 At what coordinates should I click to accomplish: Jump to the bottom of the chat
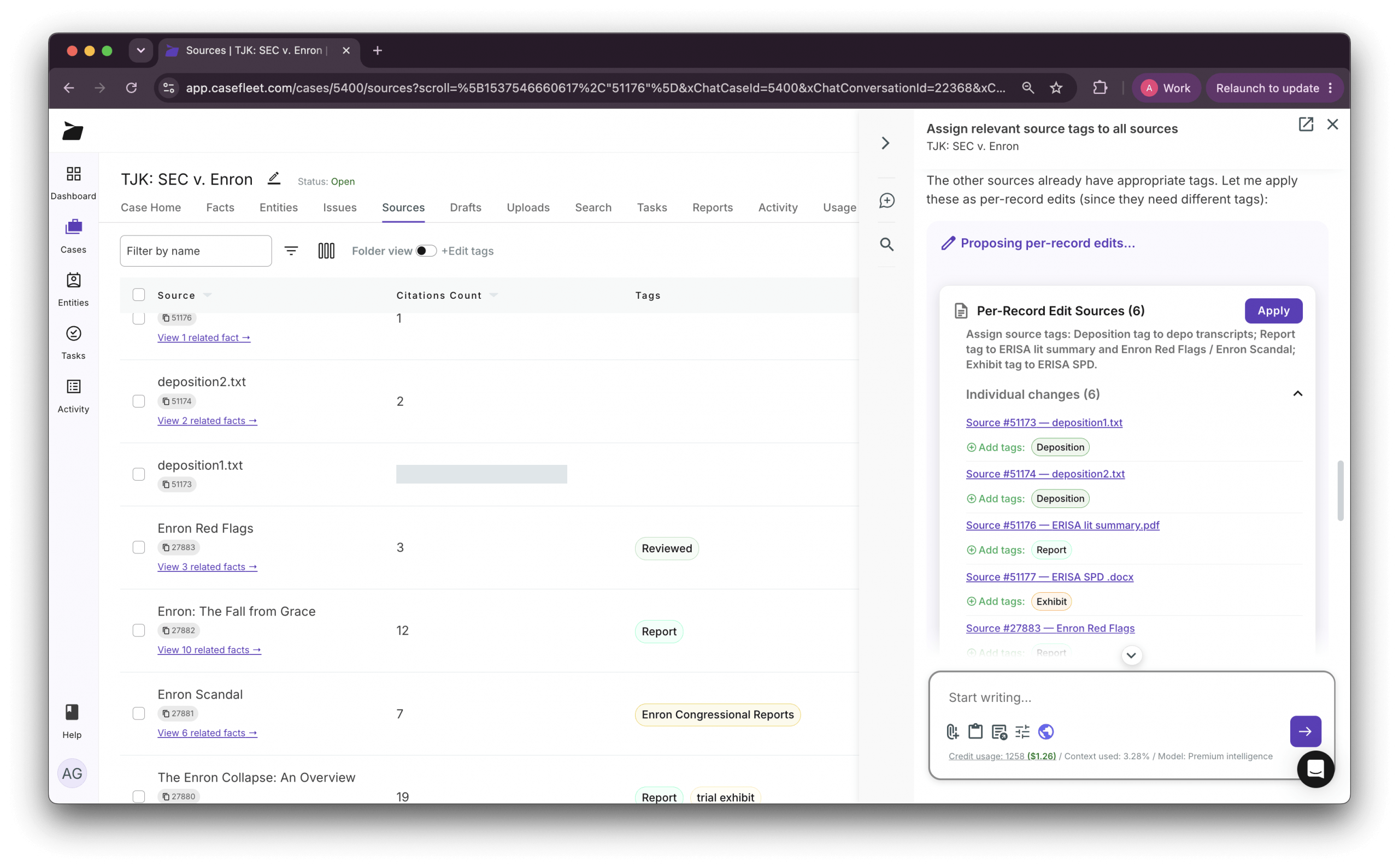(x=1131, y=656)
